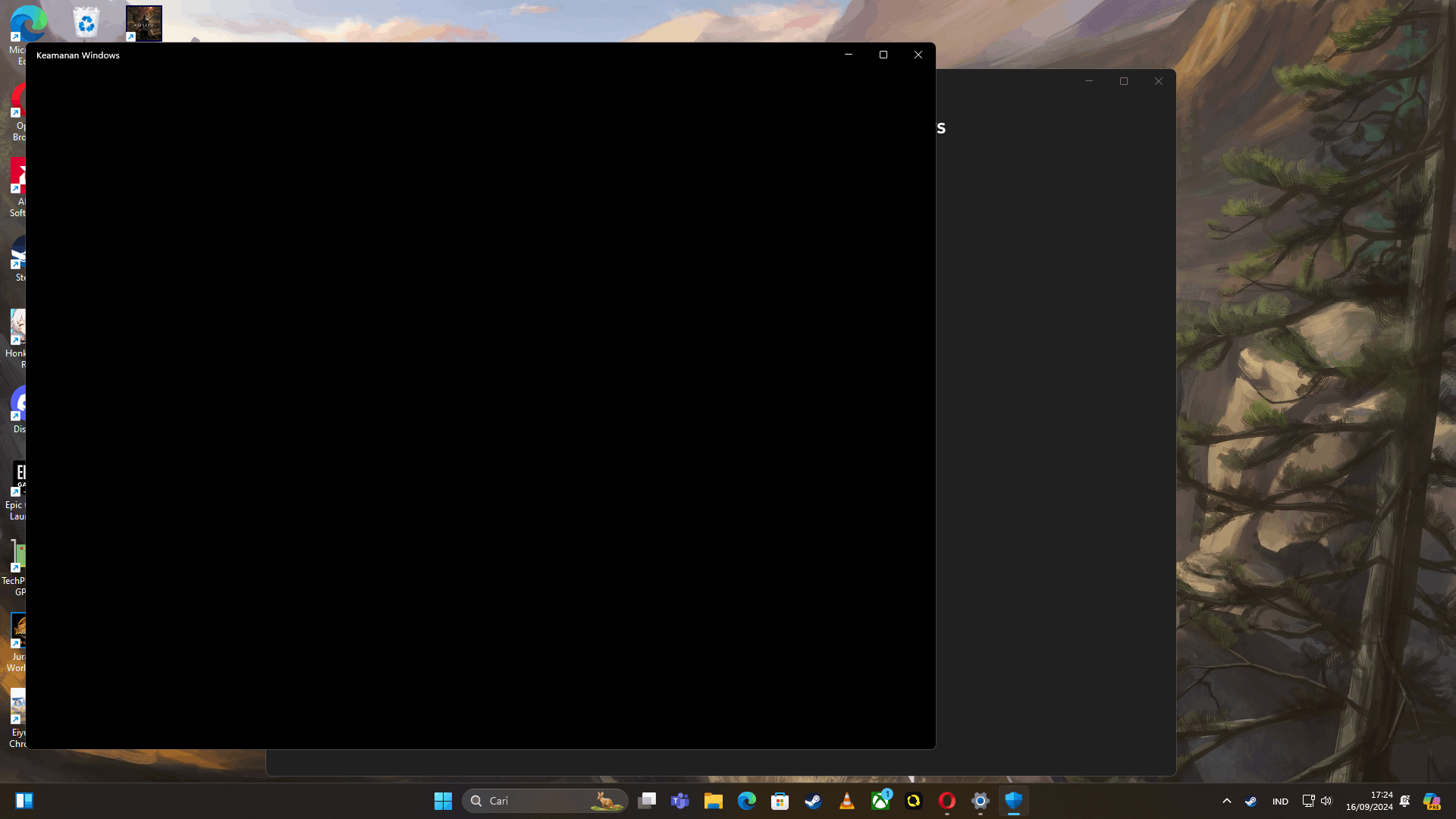Viewport: 1456px width, 819px height.
Task: Open Settings gear icon in taskbar
Action: pyautogui.click(x=980, y=801)
